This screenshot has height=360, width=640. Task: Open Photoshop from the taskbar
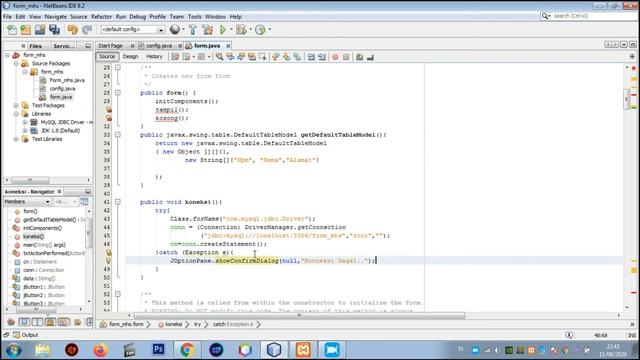(158, 350)
